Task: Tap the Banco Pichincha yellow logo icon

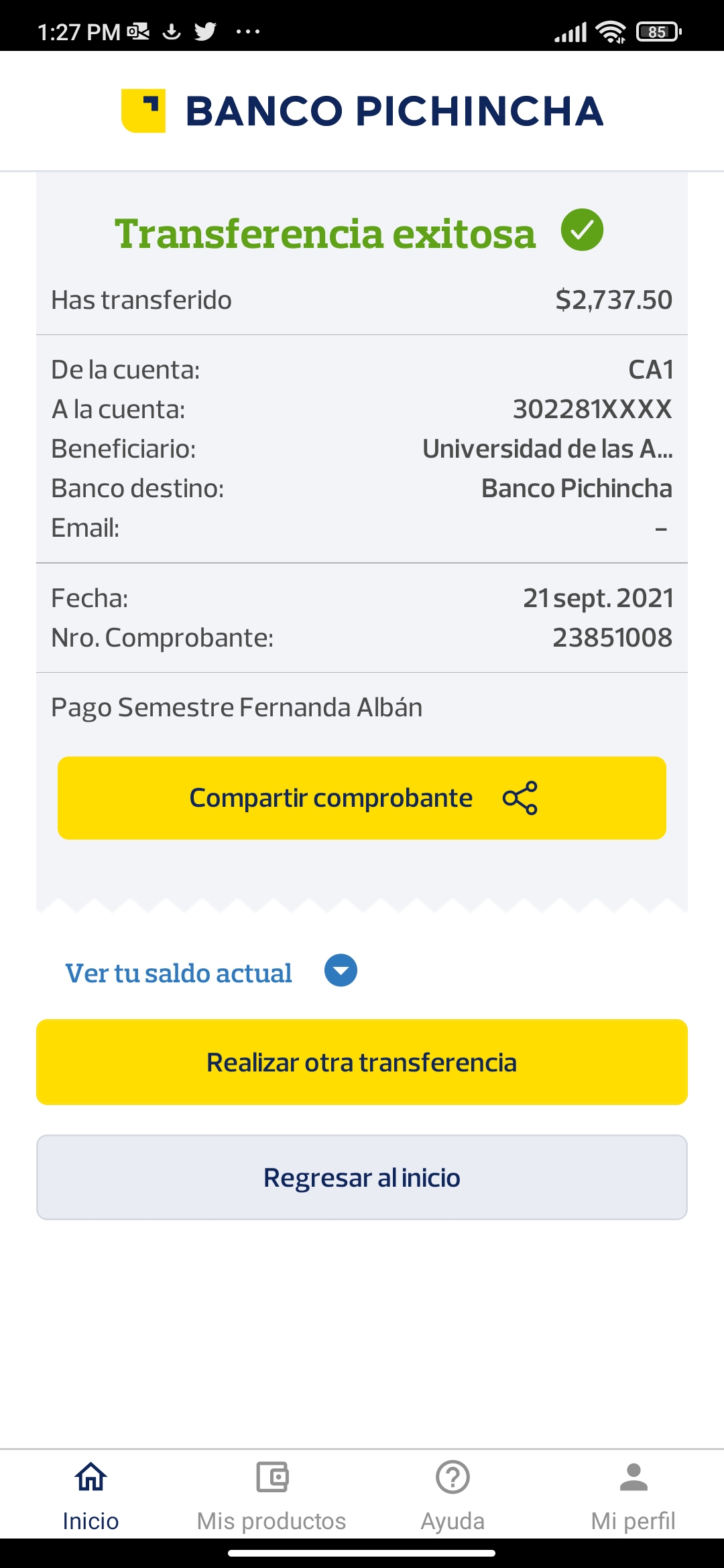Action: [143, 111]
